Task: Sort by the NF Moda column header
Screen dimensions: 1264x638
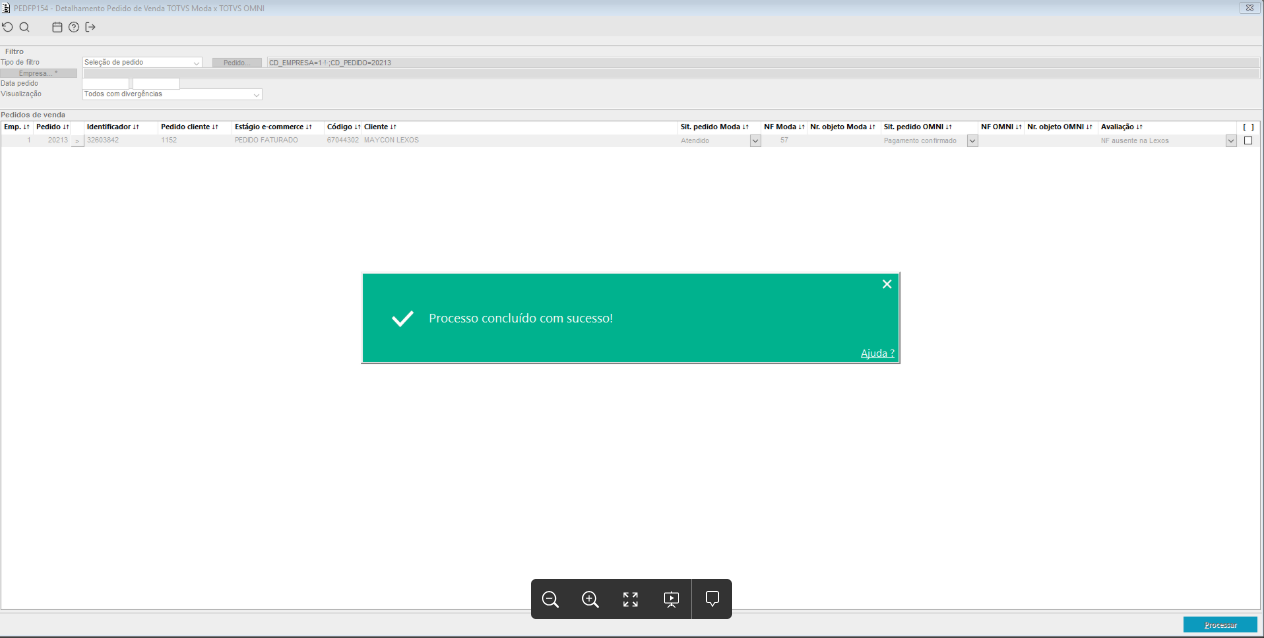Action: point(785,127)
